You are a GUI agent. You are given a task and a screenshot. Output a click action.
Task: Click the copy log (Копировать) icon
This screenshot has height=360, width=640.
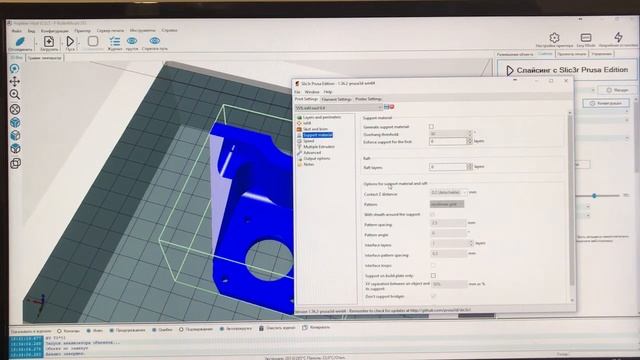click(x=304, y=327)
